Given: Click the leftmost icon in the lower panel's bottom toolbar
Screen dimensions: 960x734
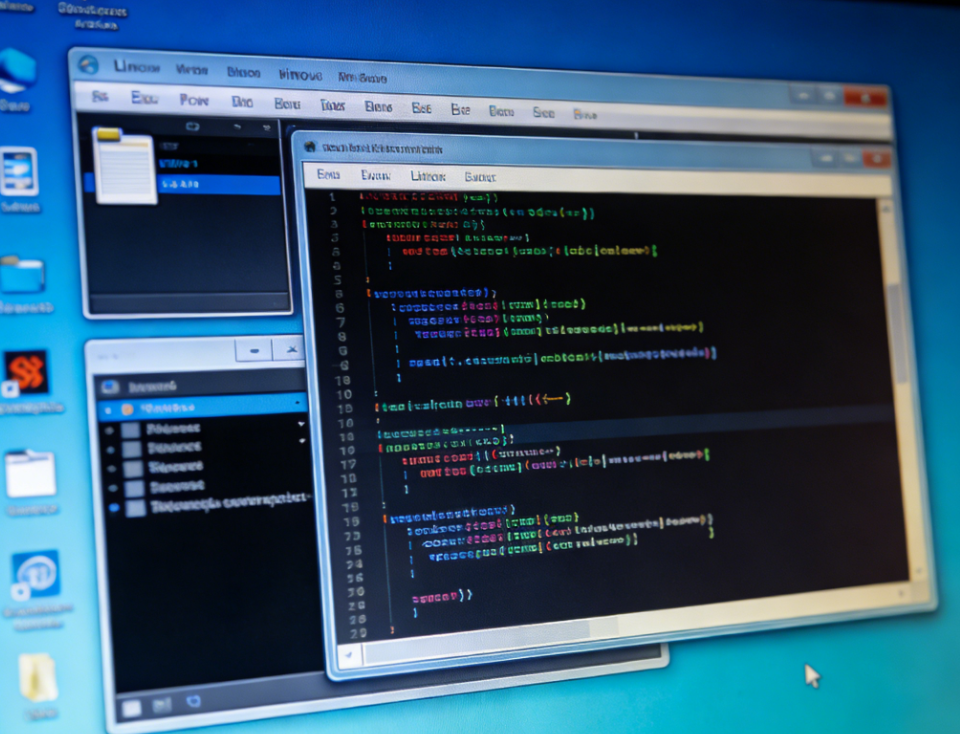Looking at the screenshot, I should click(x=131, y=709).
